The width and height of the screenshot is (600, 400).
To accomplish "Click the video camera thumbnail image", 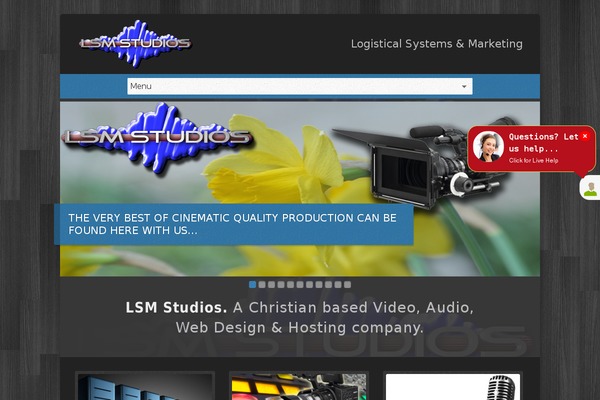I will pos(299,387).
